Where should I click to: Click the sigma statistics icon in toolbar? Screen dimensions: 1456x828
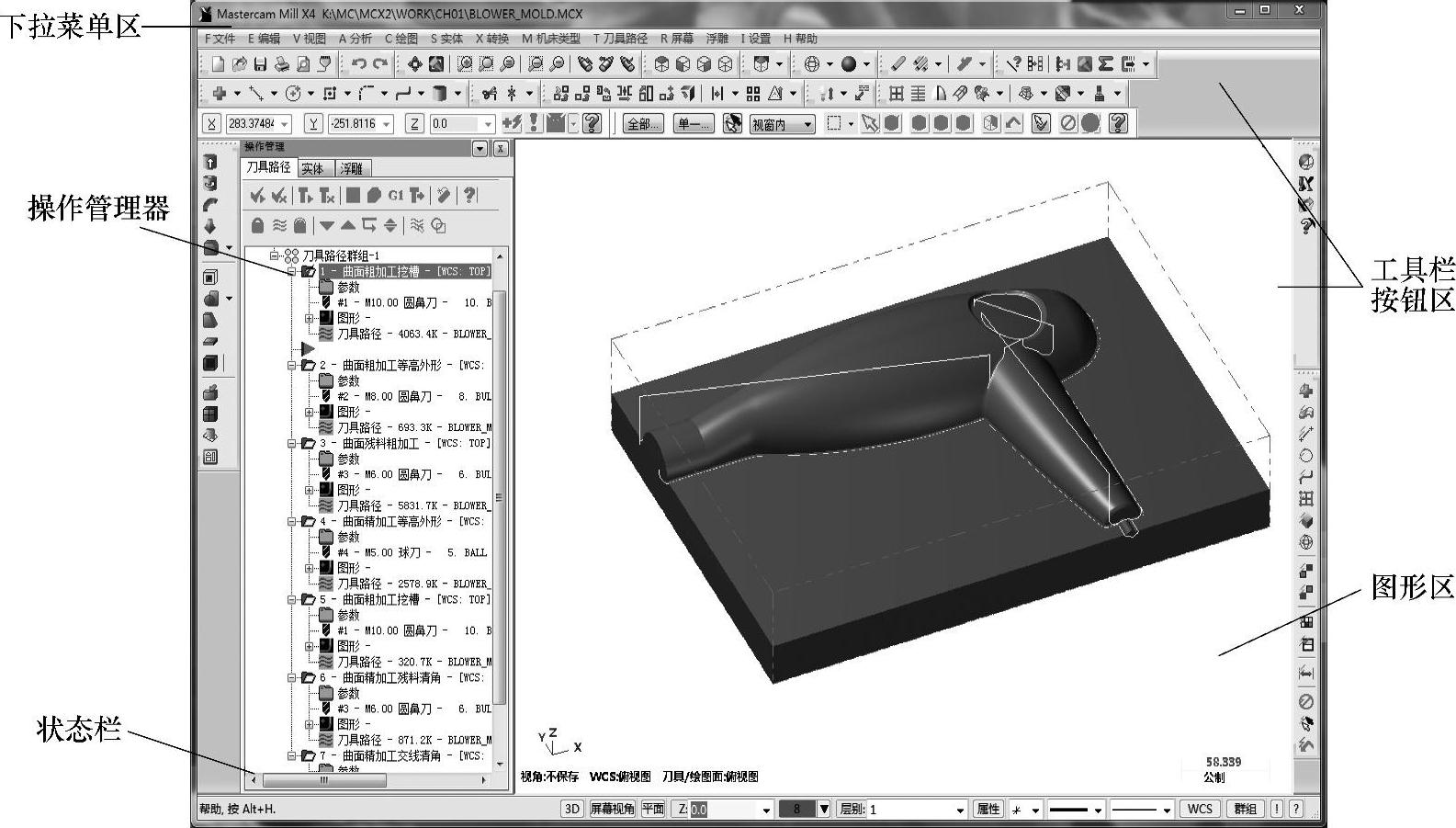point(1106,64)
